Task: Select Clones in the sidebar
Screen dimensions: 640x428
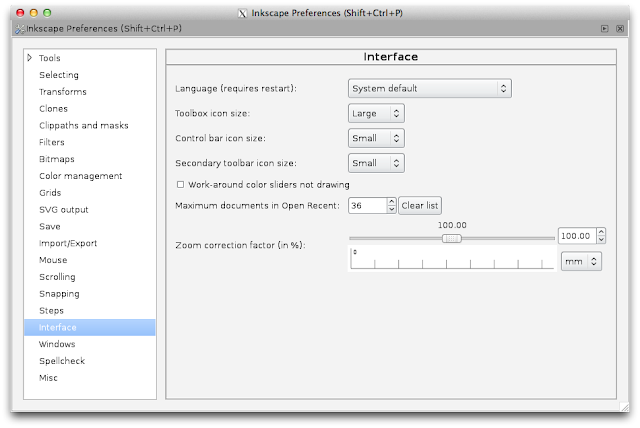Action: click(x=53, y=109)
